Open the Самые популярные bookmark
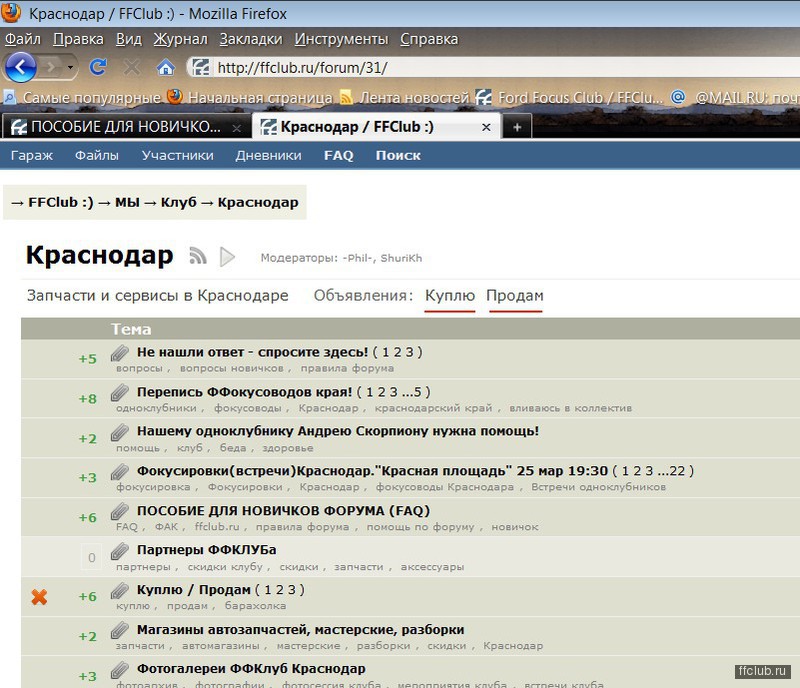Image resolution: width=800 pixels, height=688 pixels. click(x=82, y=97)
